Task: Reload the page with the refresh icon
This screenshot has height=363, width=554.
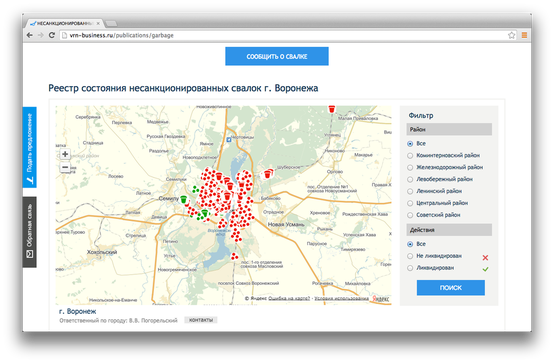Action: pos(52,35)
